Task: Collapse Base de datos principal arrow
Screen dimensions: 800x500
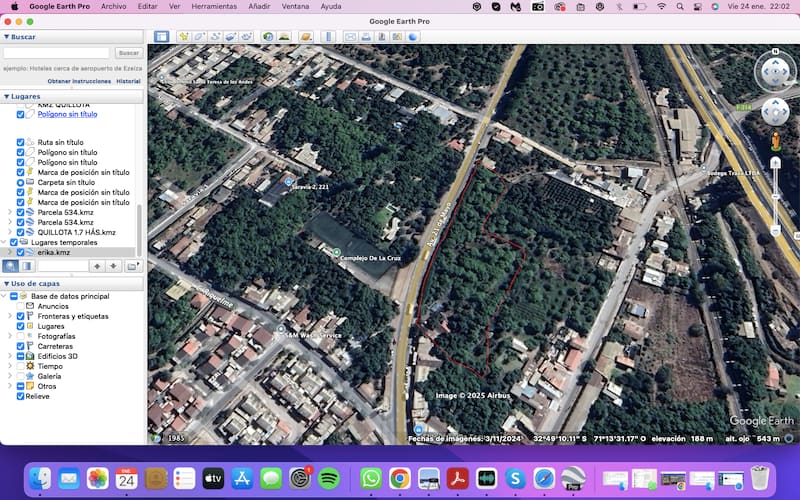Action: 4,296
